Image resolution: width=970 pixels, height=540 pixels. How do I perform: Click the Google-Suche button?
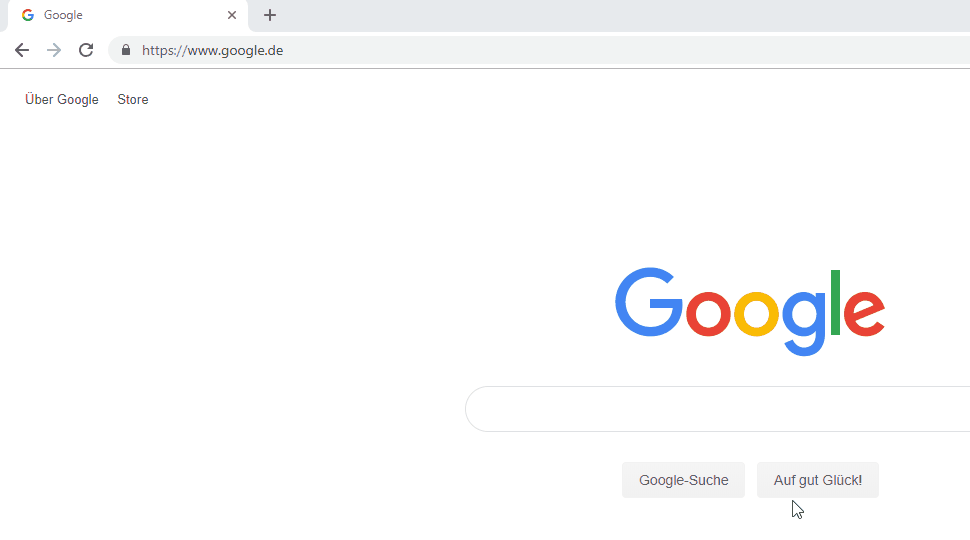tap(684, 480)
